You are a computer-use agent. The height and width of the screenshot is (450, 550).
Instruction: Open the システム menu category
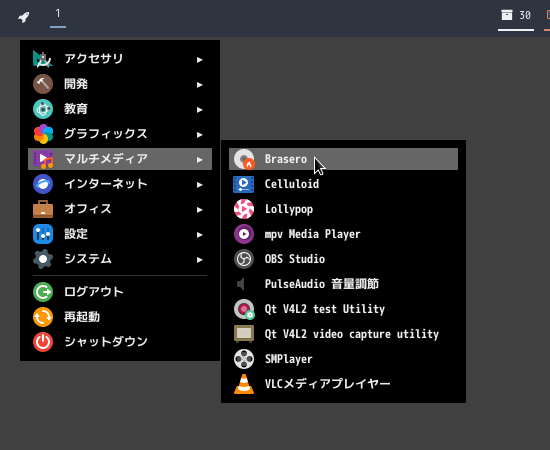(120, 259)
